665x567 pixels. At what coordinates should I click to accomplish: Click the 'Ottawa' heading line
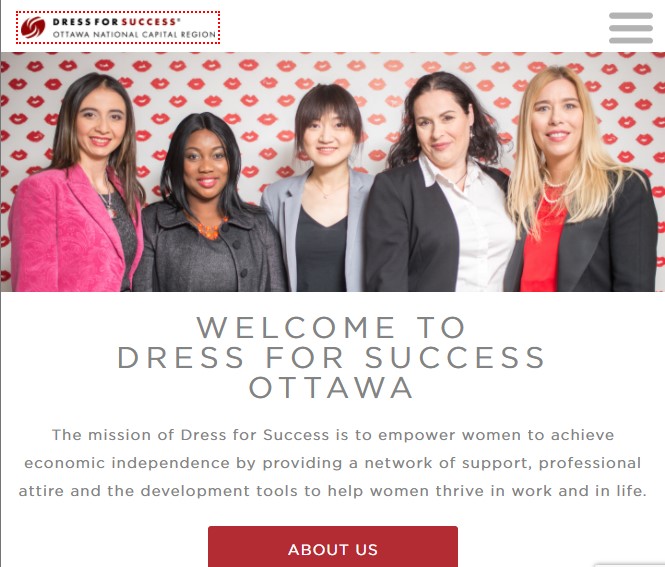(330, 387)
